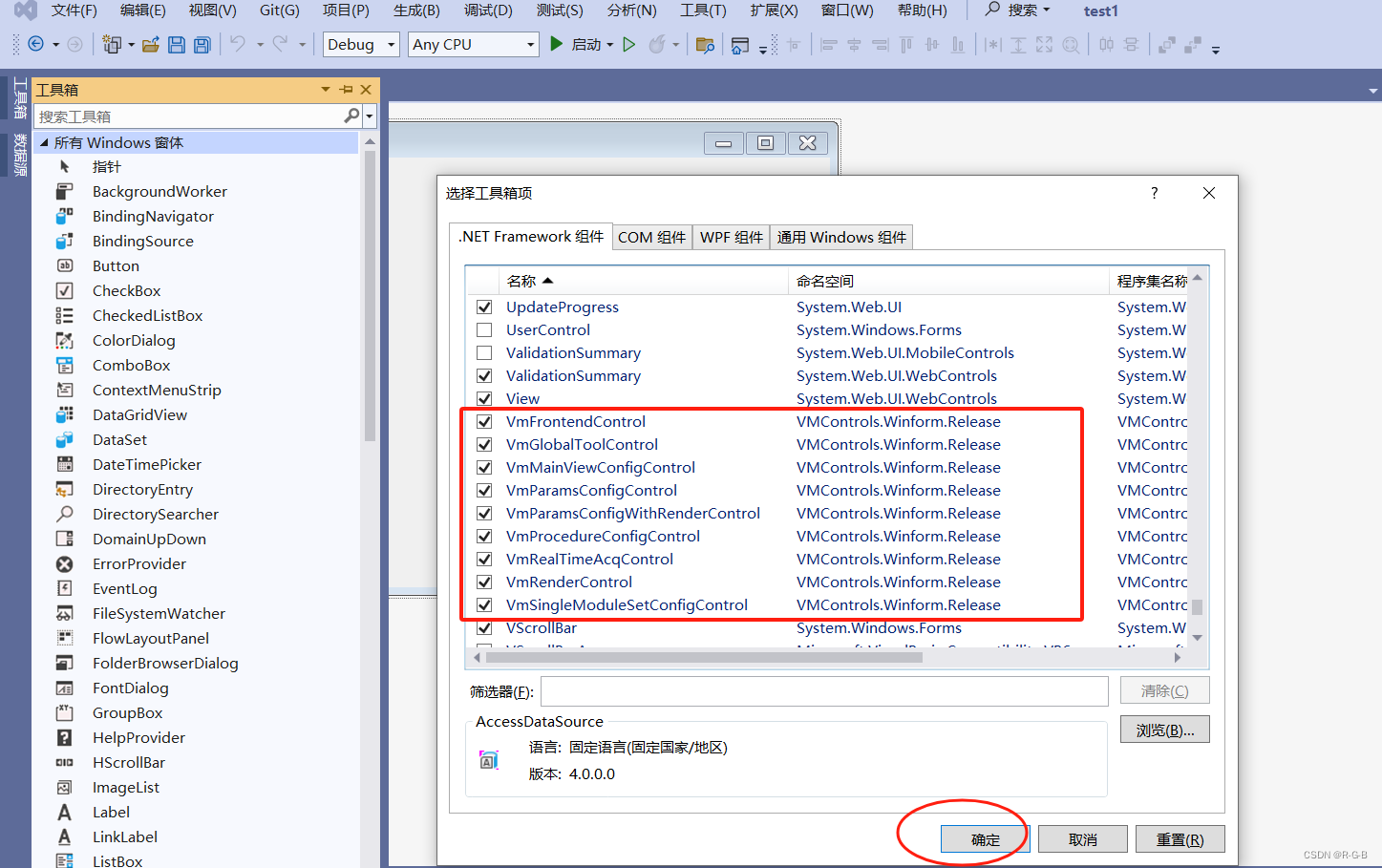Click the Redo toolbar icon
Image resolution: width=1382 pixels, height=868 pixels.
[280, 44]
